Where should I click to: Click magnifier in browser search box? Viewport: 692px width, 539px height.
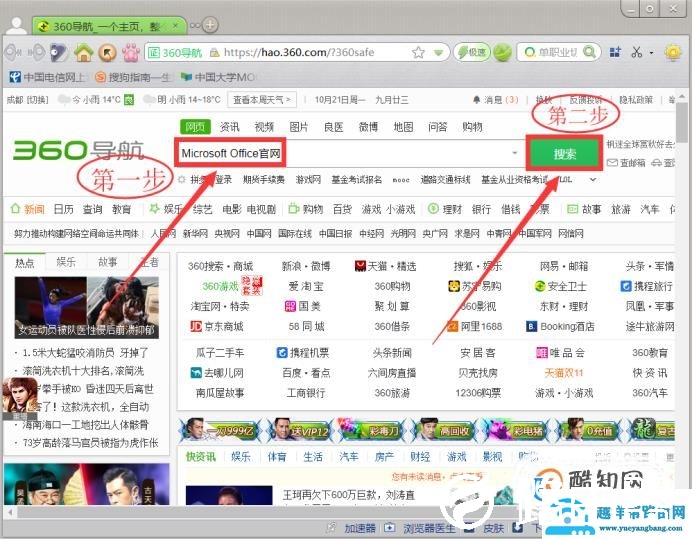pos(589,52)
